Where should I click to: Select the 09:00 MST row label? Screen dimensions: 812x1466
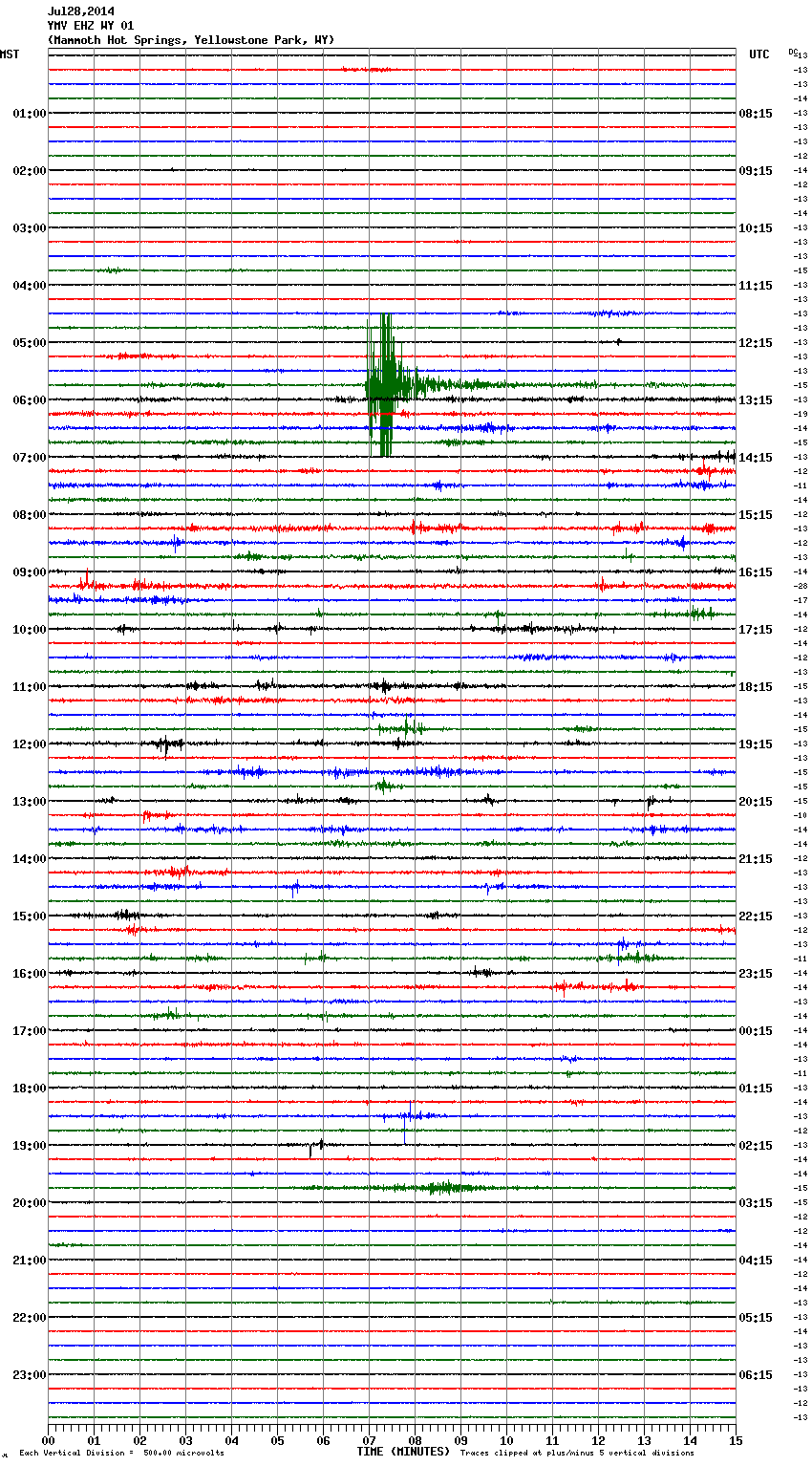click(30, 572)
